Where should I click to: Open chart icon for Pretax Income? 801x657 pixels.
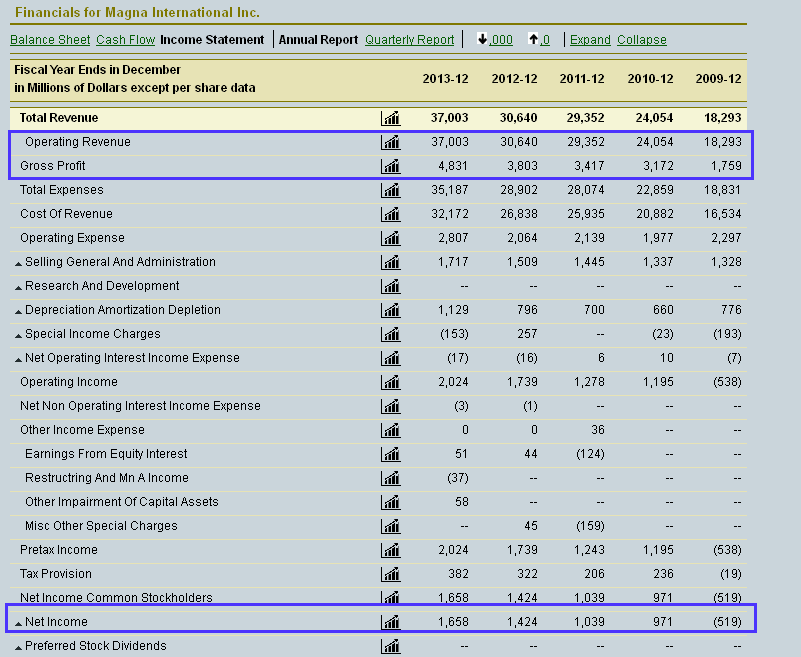coord(391,550)
